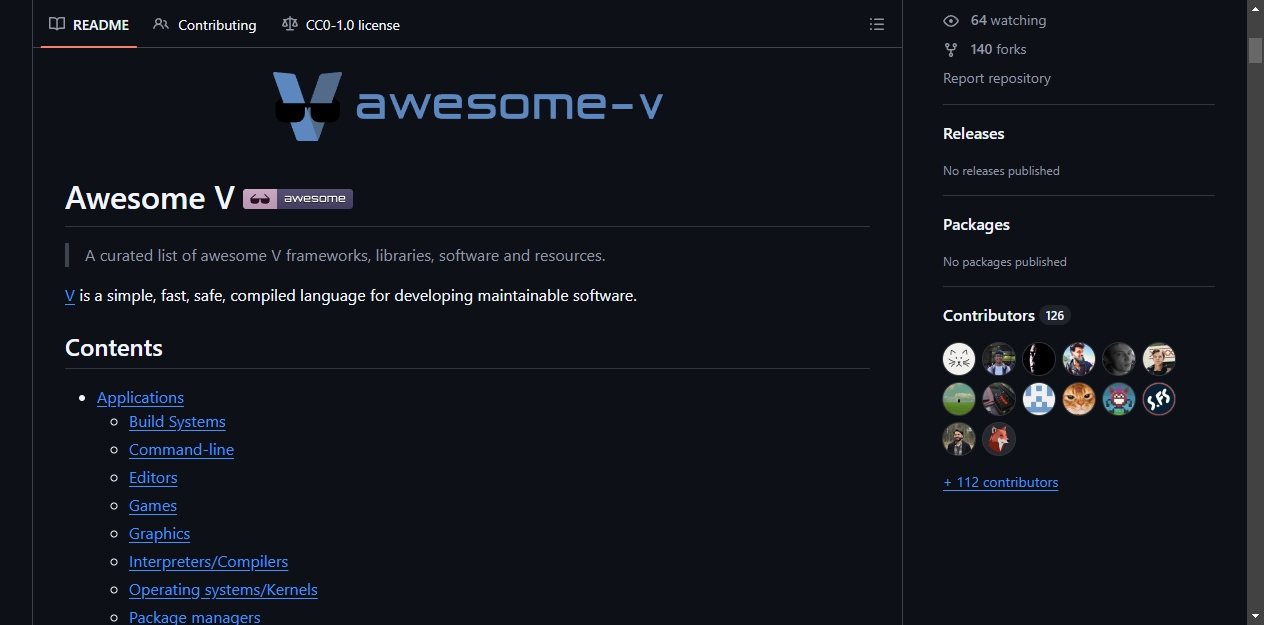Click the 'Awesome V' heading
The image size is (1264, 625).
[x=150, y=199]
